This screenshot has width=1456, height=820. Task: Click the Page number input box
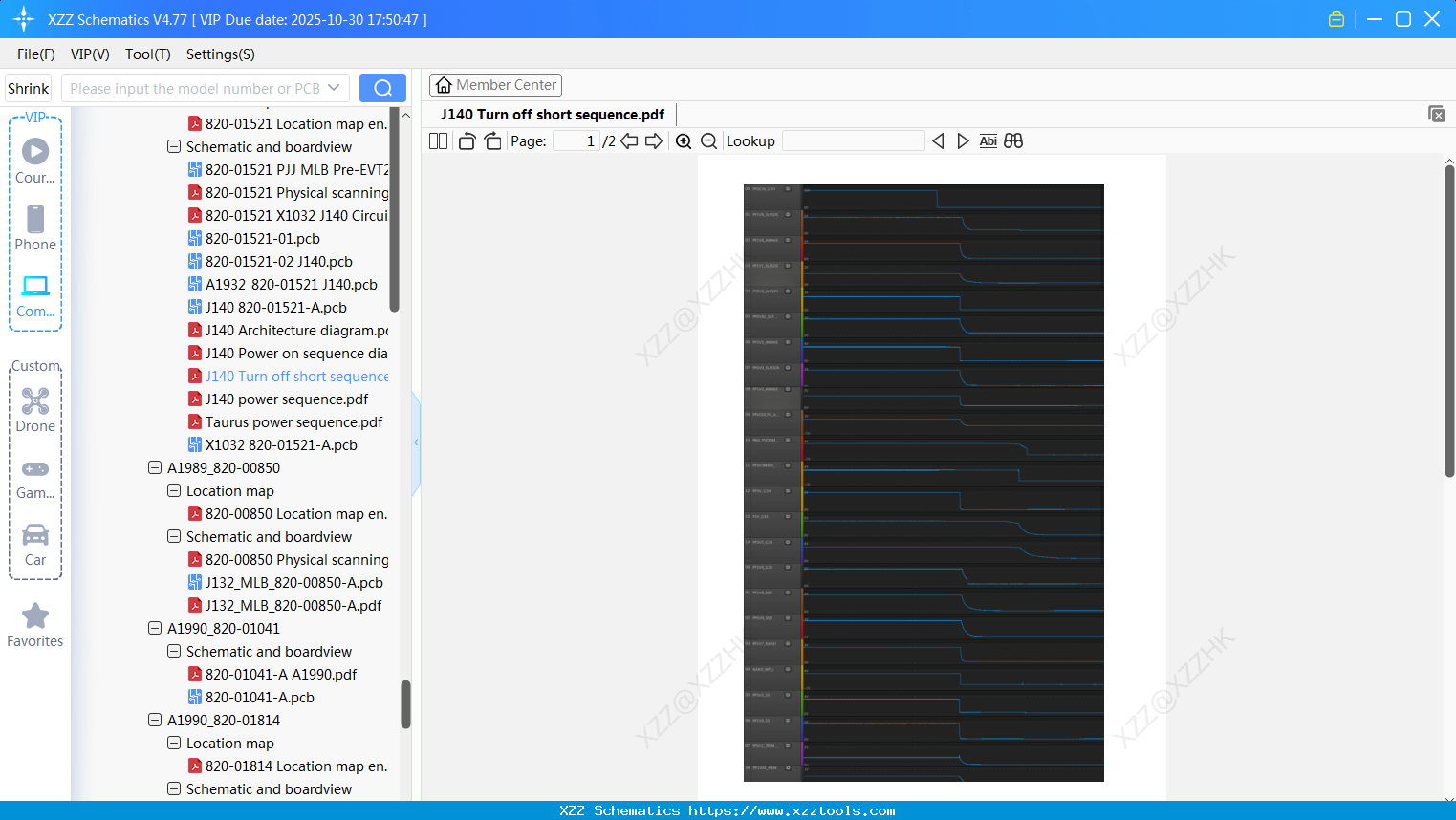[576, 140]
